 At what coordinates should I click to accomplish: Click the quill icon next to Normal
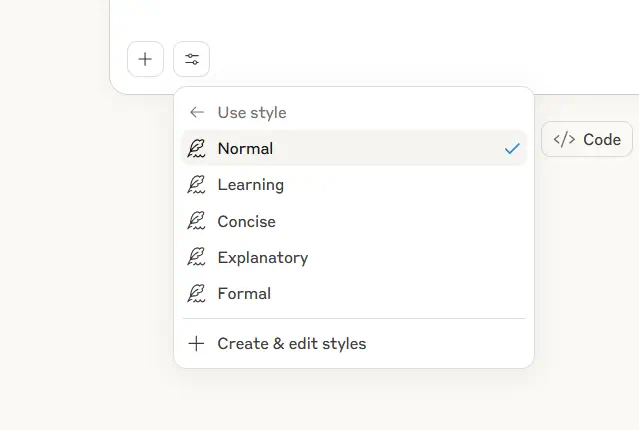(197, 149)
